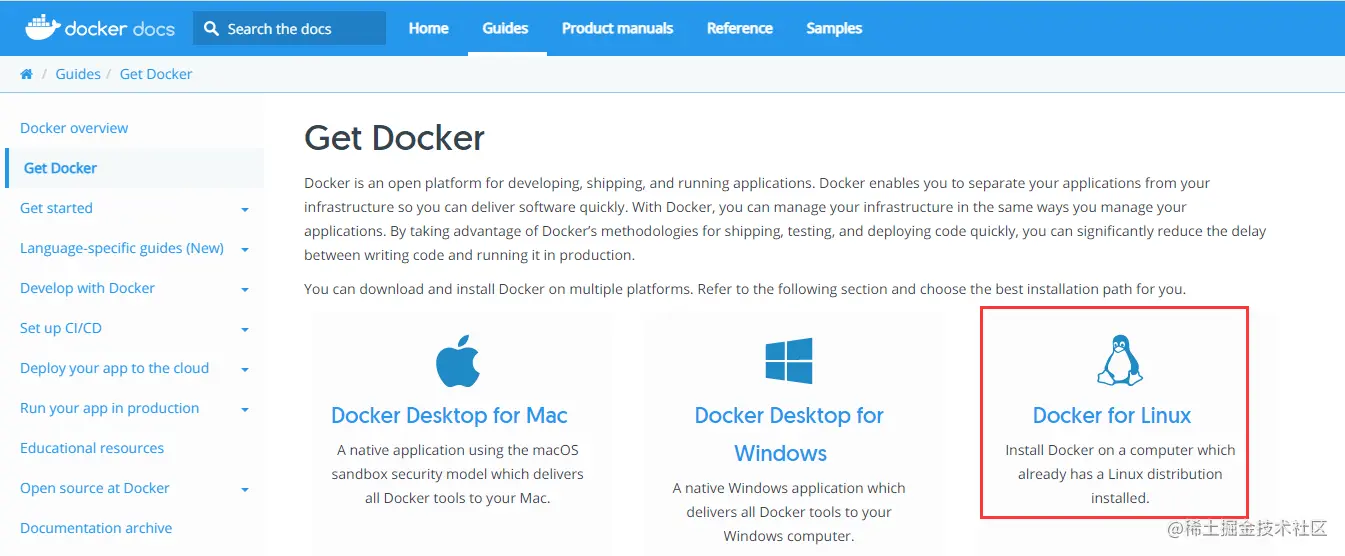Expand Run your app in production arrow

click(245, 410)
